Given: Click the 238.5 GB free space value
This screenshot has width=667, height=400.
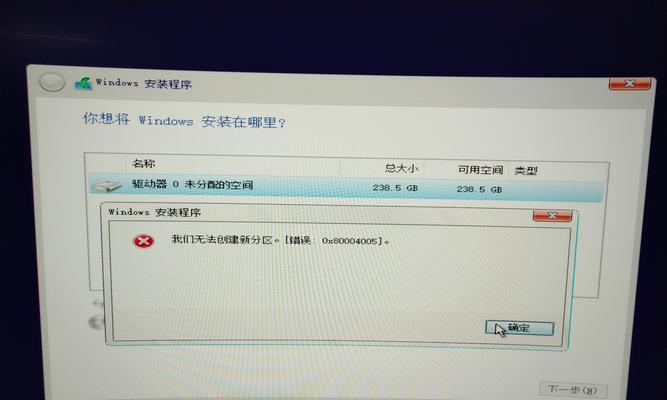Looking at the screenshot, I should tap(479, 189).
